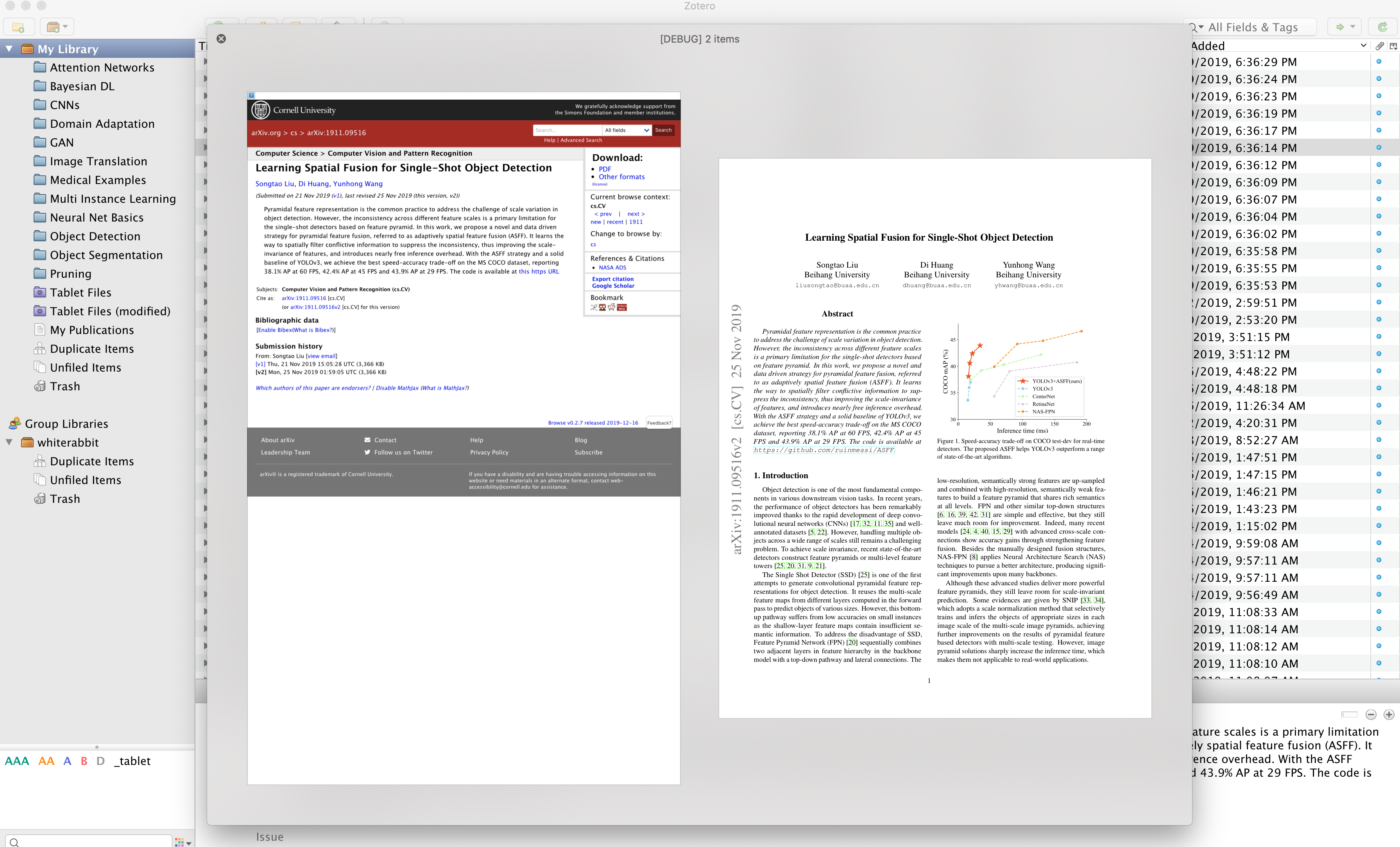Select Neural Net Basics folder icon
The height and width of the screenshot is (847, 1400).
coord(40,217)
